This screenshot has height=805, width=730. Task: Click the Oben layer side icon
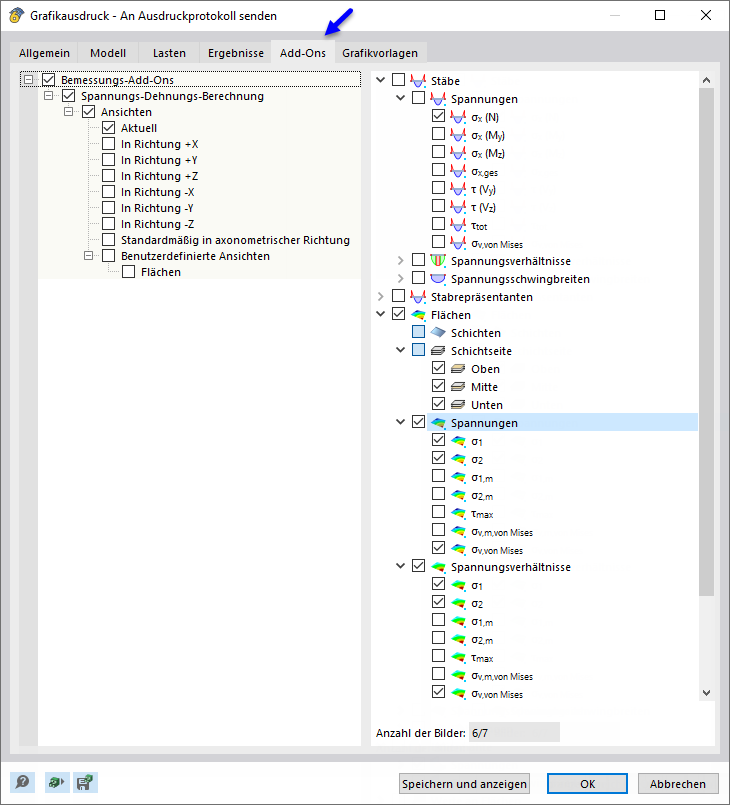(458, 369)
